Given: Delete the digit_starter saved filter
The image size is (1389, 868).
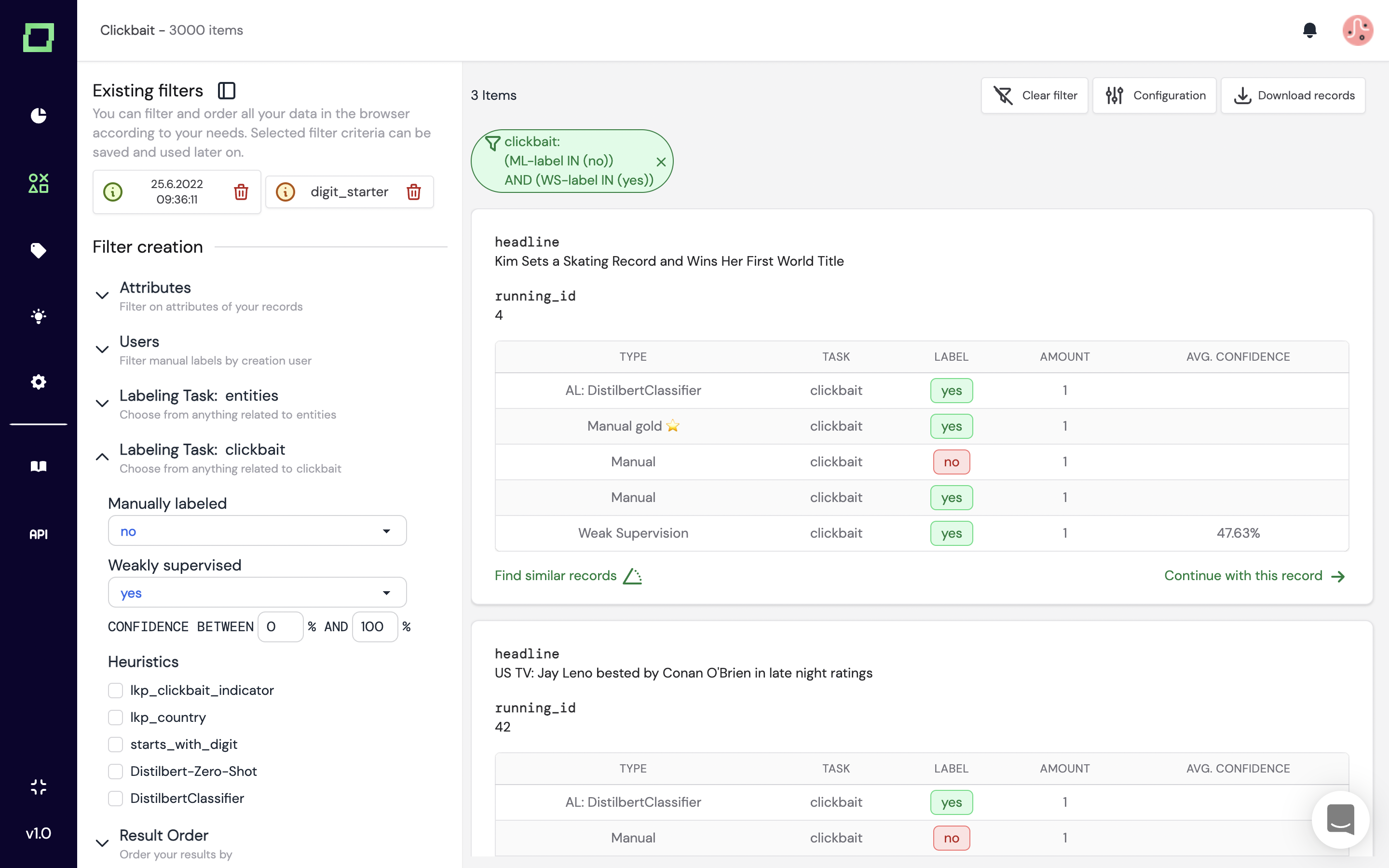Looking at the screenshot, I should click(x=414, y=192).
